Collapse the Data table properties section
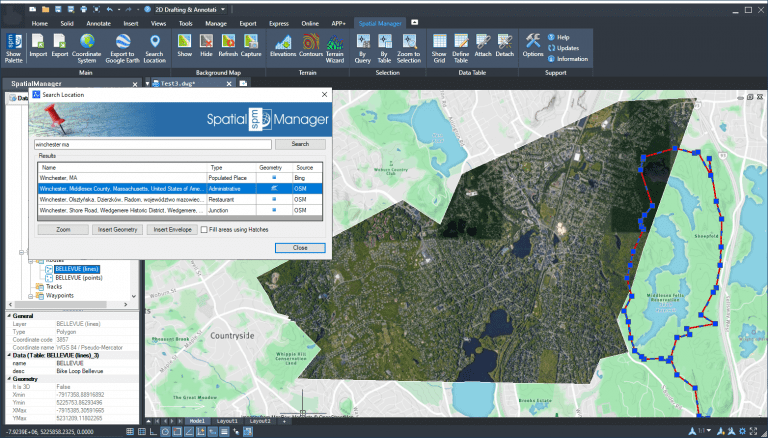 [9, 355]
